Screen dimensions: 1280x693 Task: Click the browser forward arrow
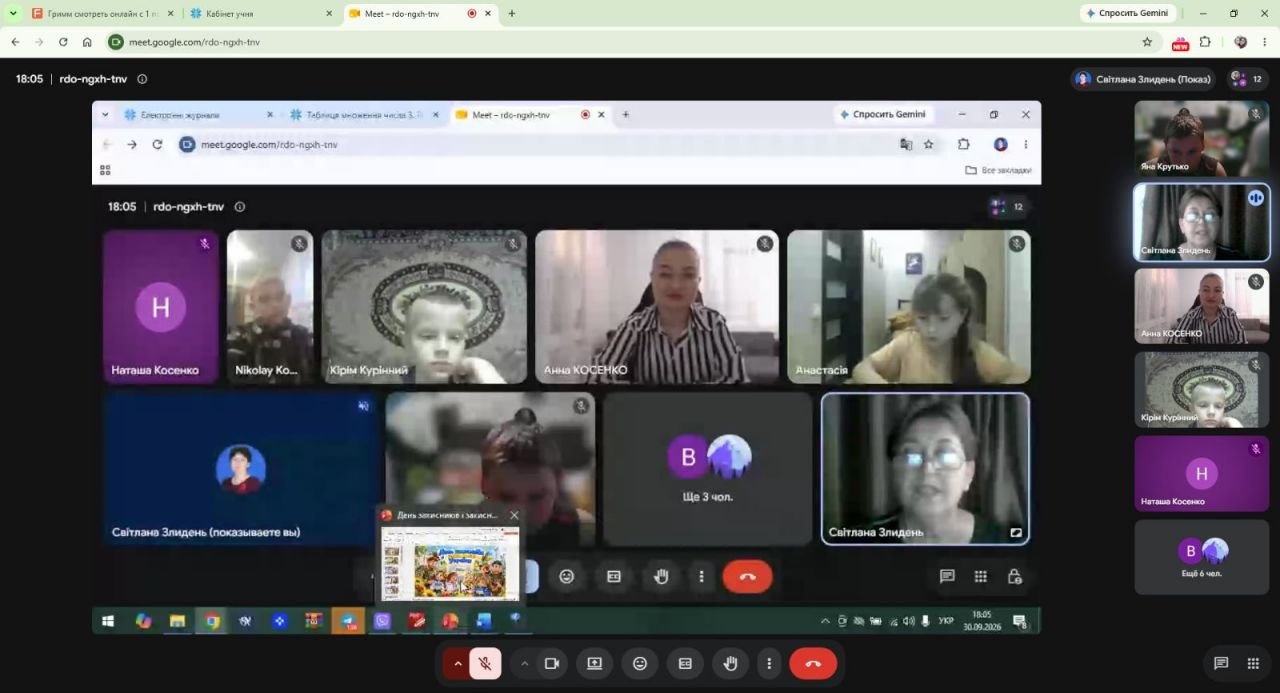pos(39,42)
